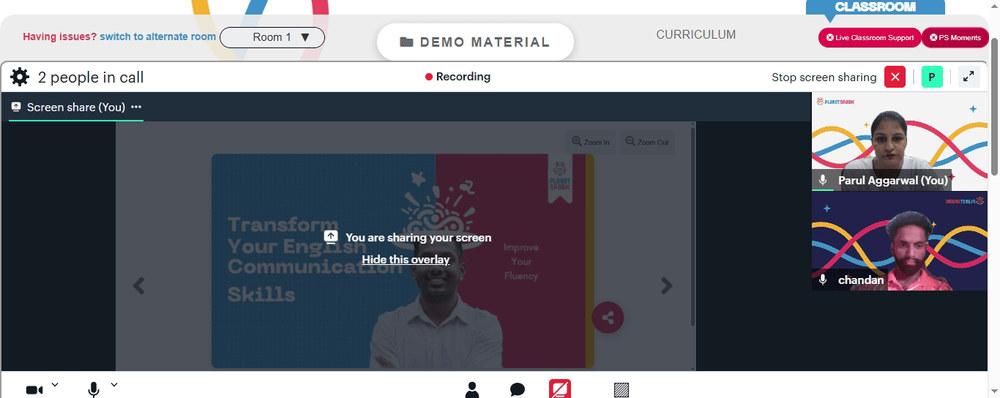1000x398 pixels.
Task: Toggle the camera icon
Action: pyautogui.click(x=34, y=390)
